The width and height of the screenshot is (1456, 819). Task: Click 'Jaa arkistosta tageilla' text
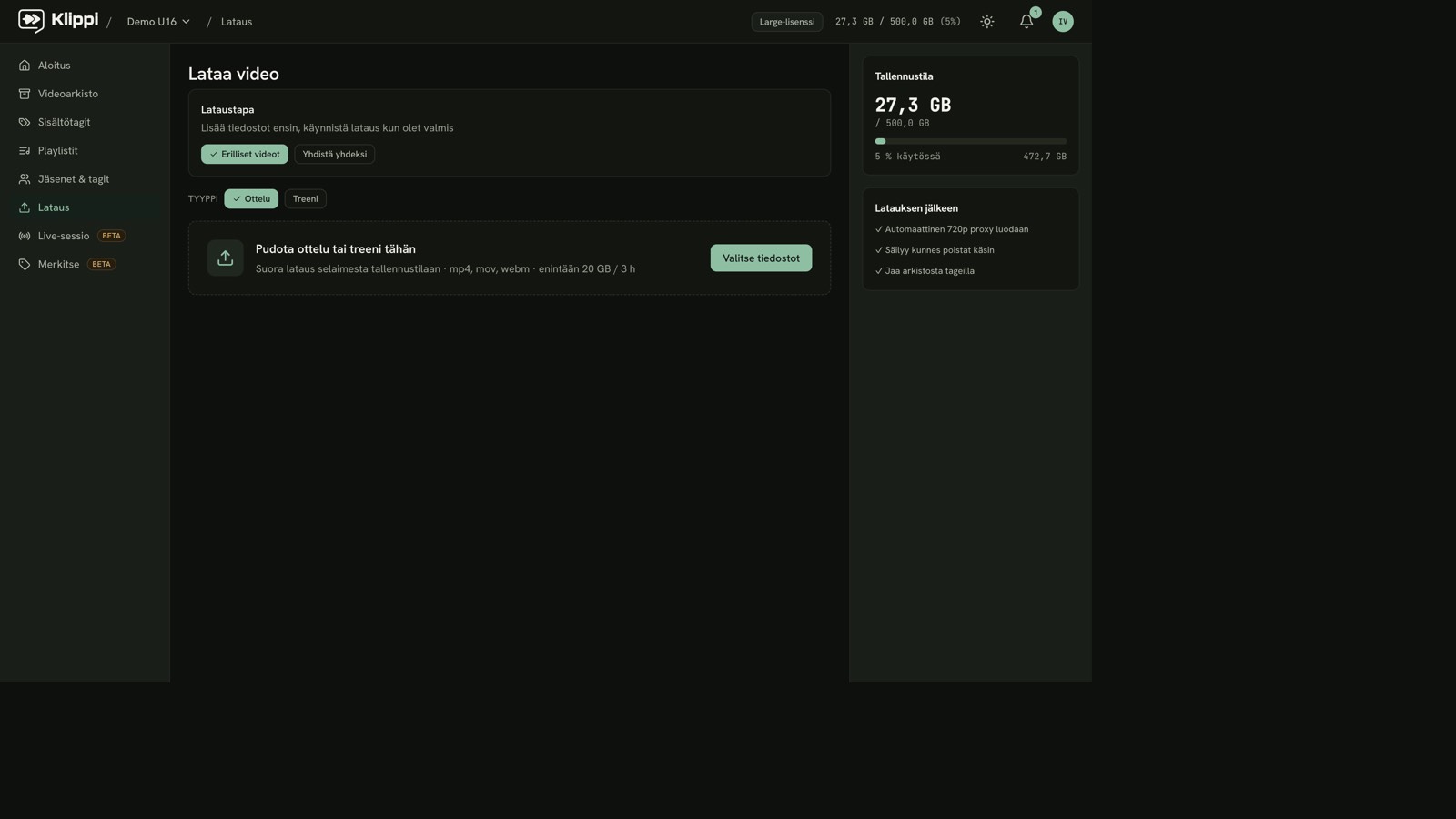[x=929, y=271]
